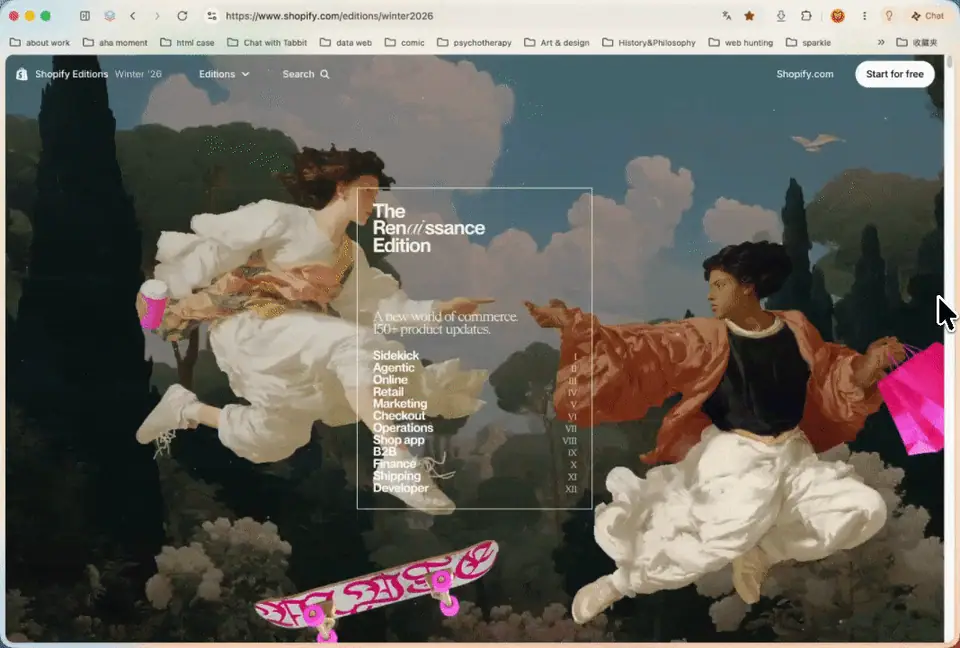The image size is (960, 648).
Task: Open the 'Art & design' bookmark folder
Action: [x=557, y=42]
